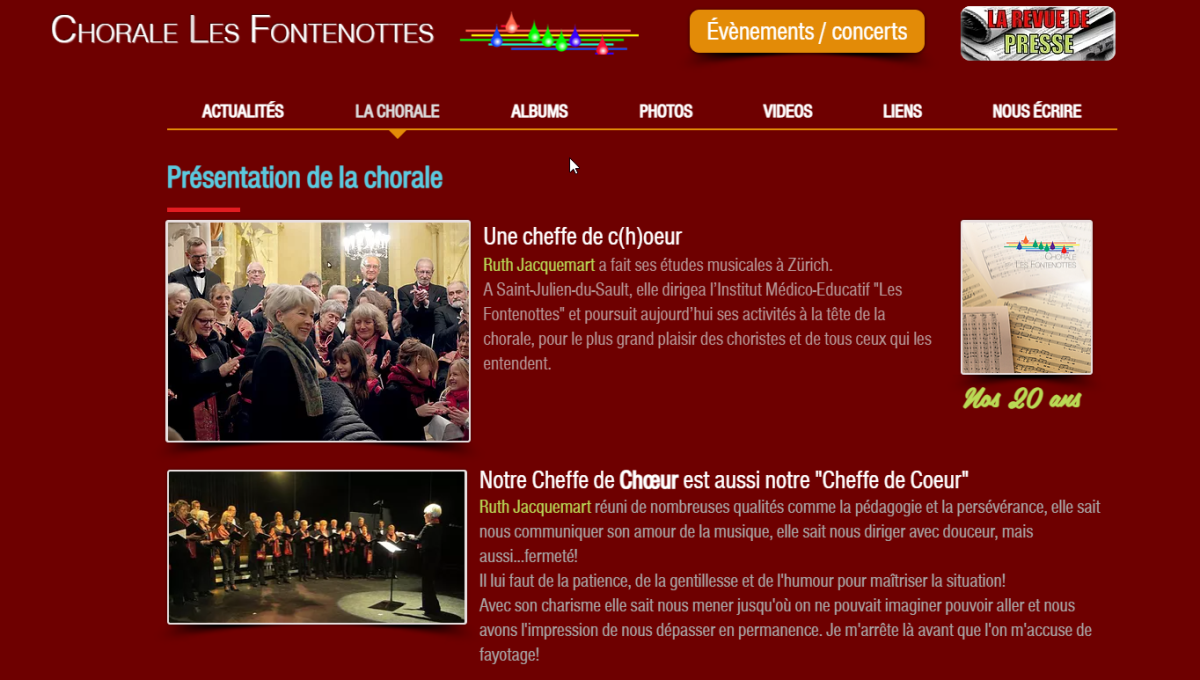Open the Videos menu entry
Viewport: 1200px width, 680px height.
pos(788,112)
